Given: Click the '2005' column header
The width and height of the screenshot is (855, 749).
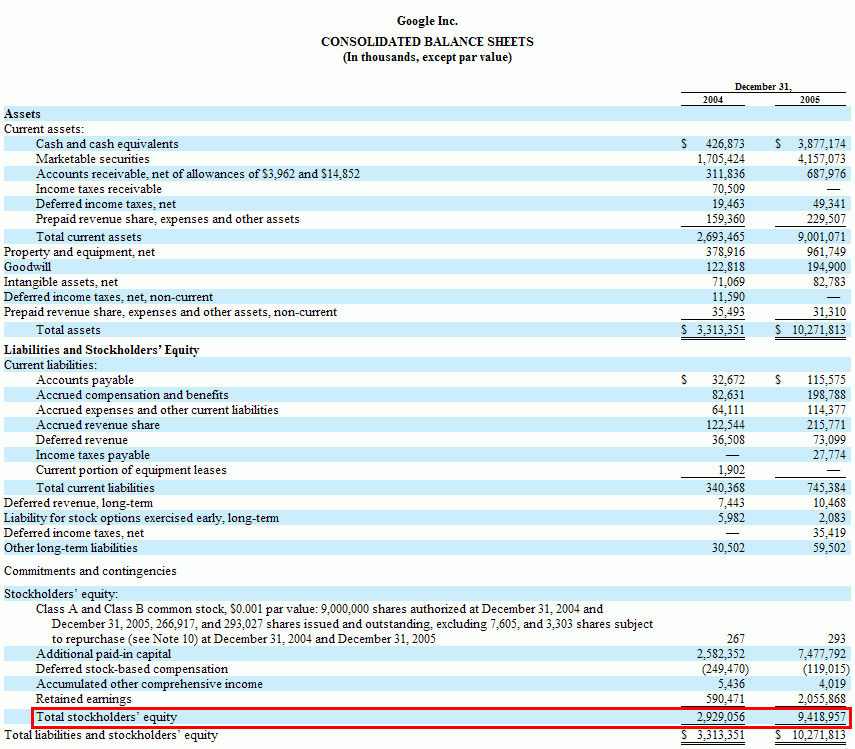Looking at the screenshot, I should [x=810, y=100].
